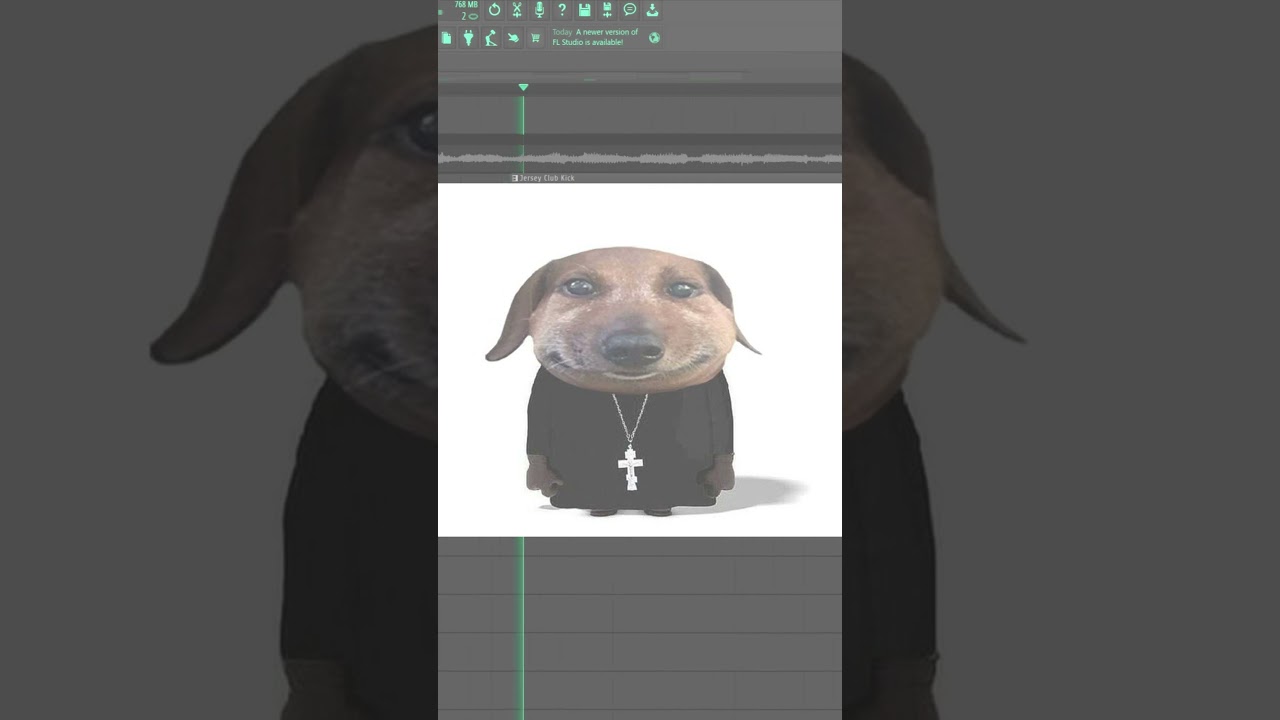Open the audio editor scissors icon
The height and width of the screenshot is (720, 1280).
[x=517, y=10]
